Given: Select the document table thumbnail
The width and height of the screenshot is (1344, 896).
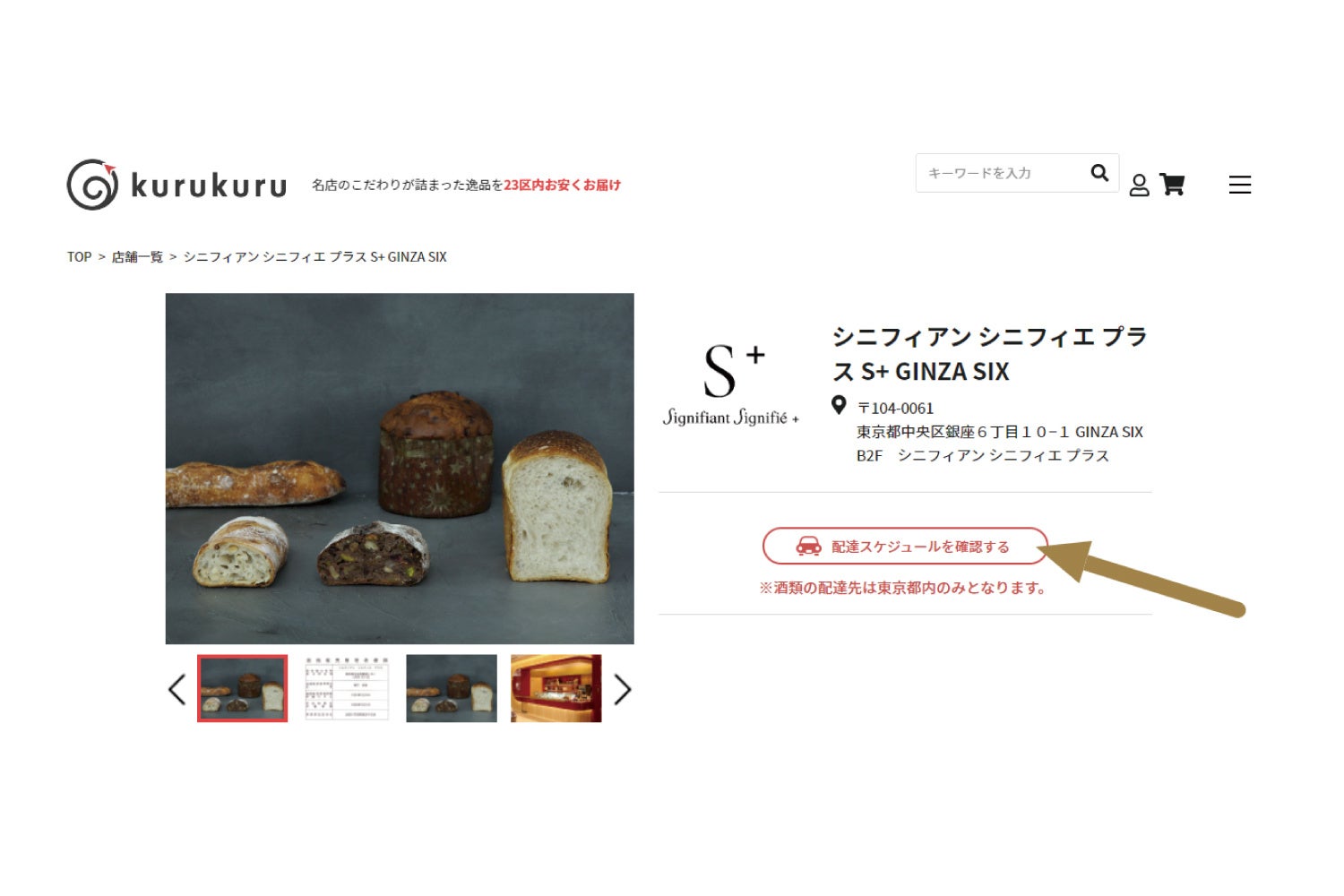Looking at the screenshot, I should (347, 688).
